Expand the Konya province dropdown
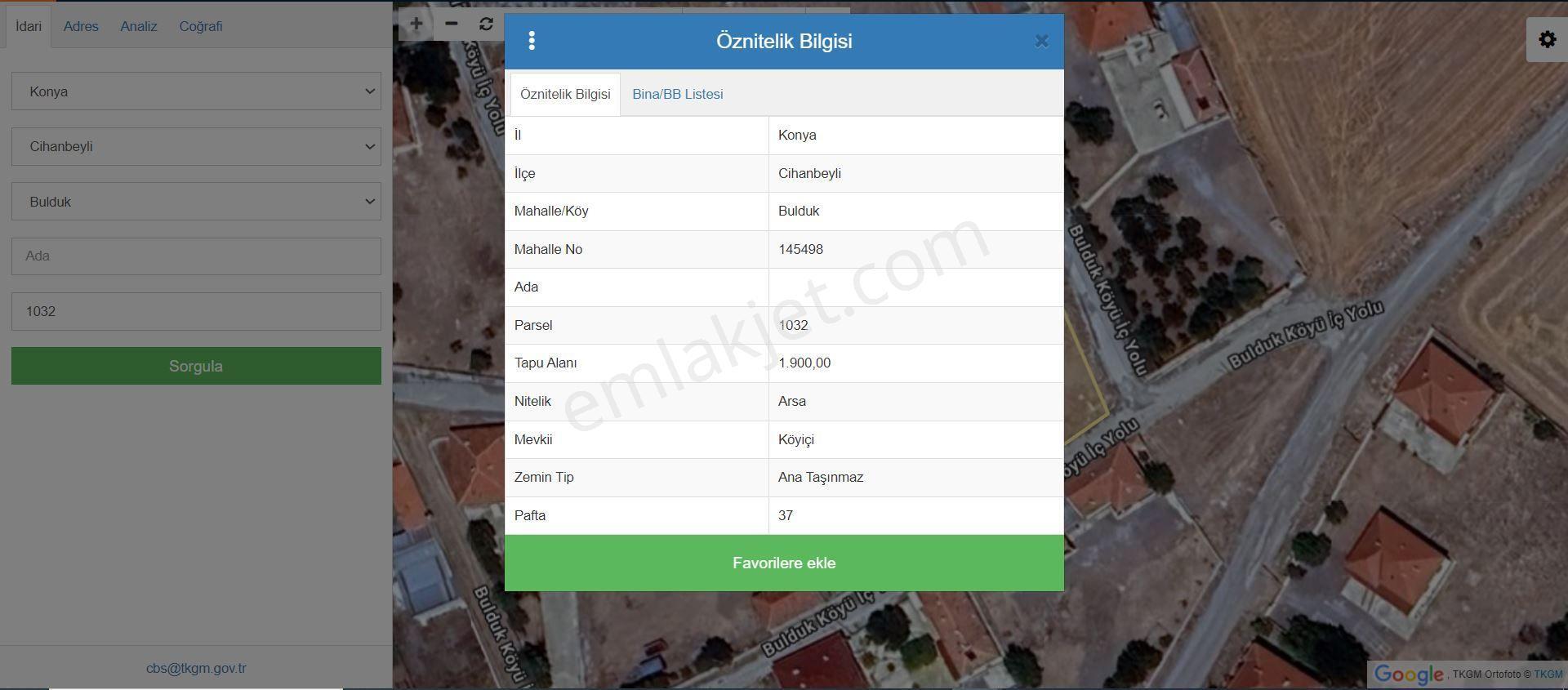 [196, 91]
